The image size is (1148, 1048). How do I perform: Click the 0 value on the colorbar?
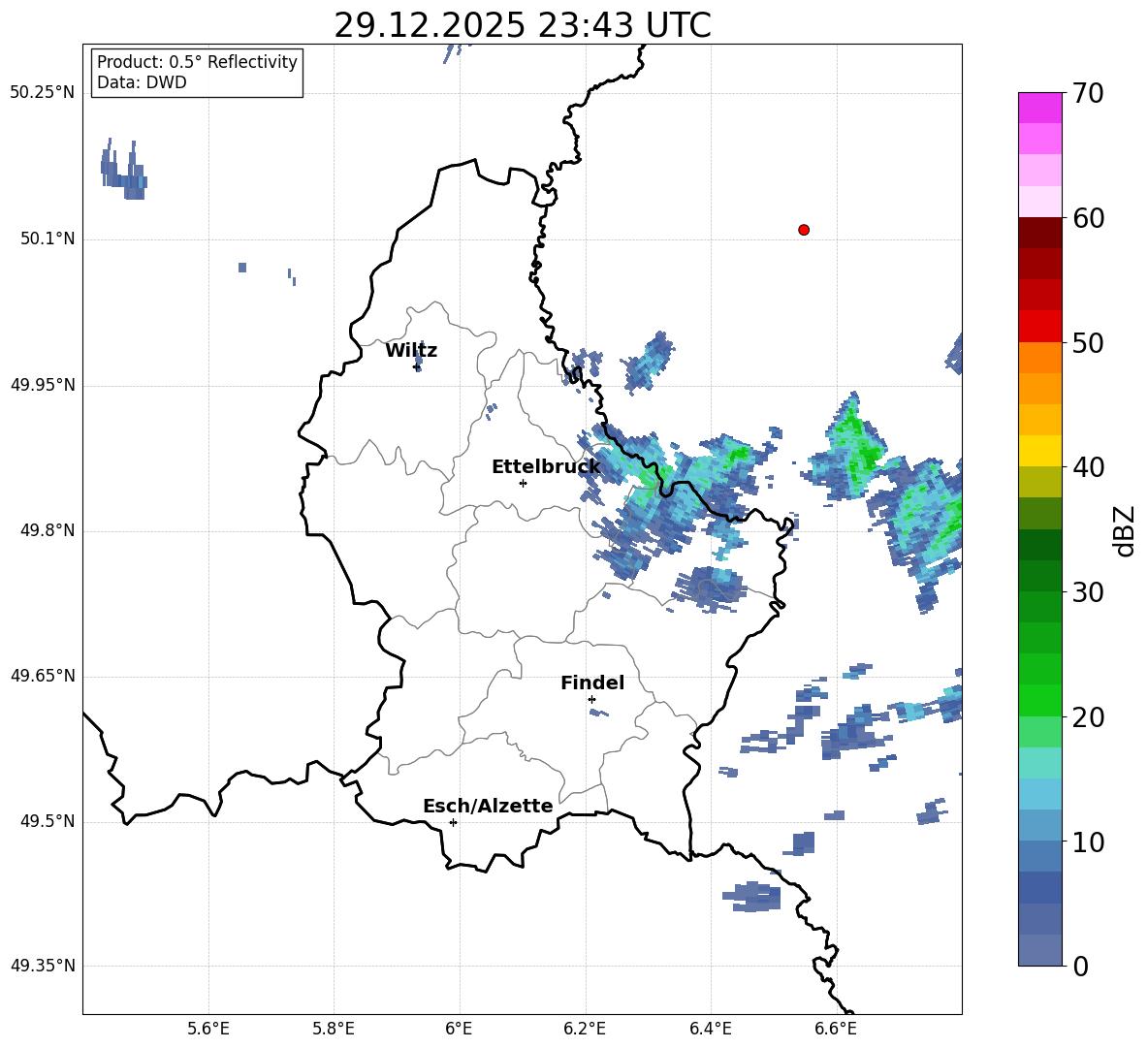click(1080, 966)
